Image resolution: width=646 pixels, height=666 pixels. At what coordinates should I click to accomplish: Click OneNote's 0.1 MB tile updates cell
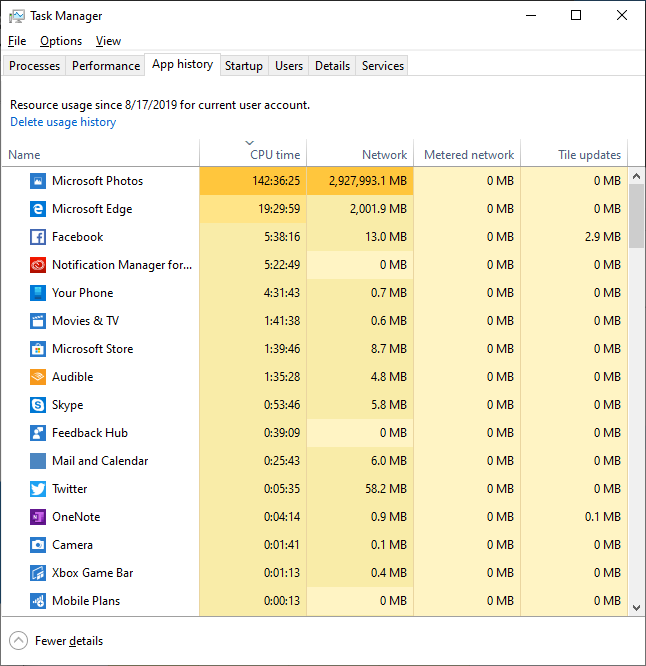coord(574,517)
